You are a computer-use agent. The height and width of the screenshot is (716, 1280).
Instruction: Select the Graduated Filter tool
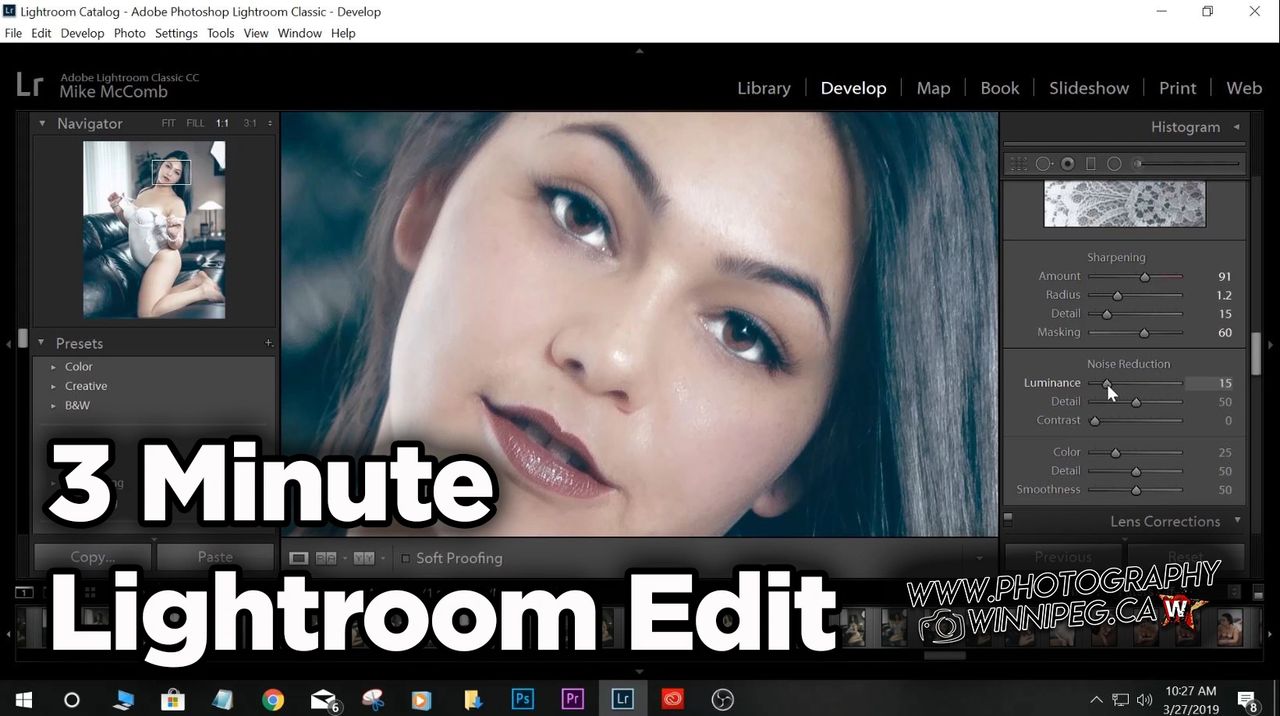[x=1091, y=164]
